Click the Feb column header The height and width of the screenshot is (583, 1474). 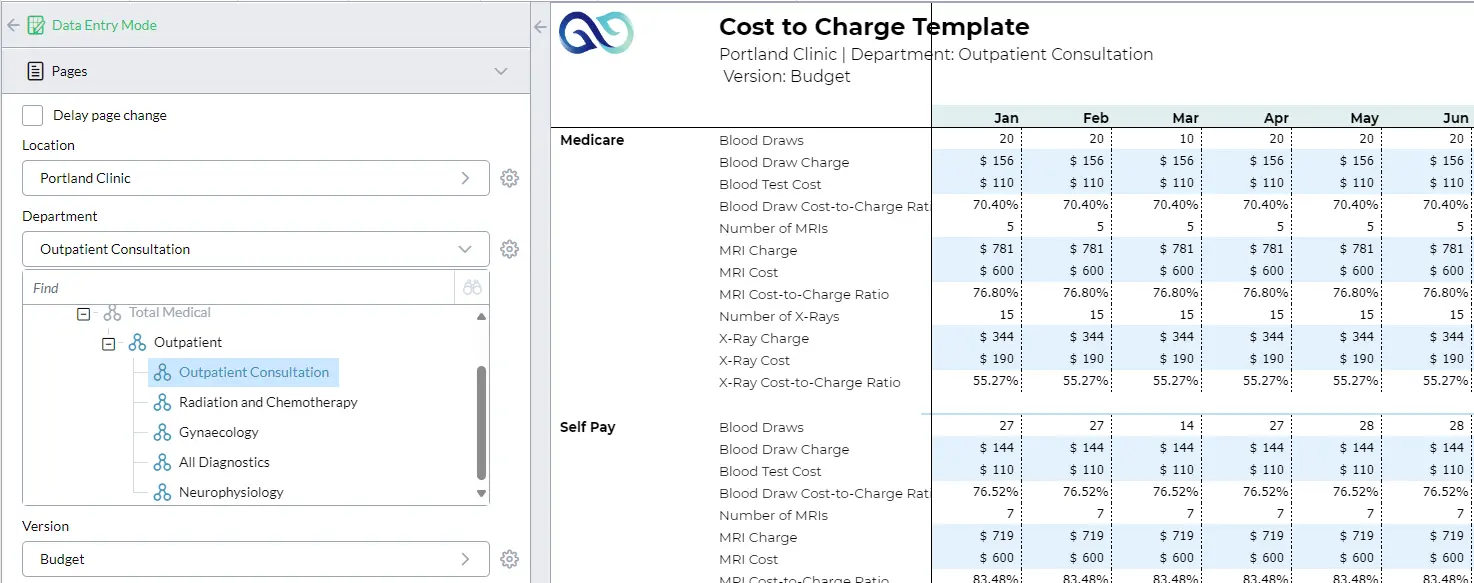[1096, 118]
